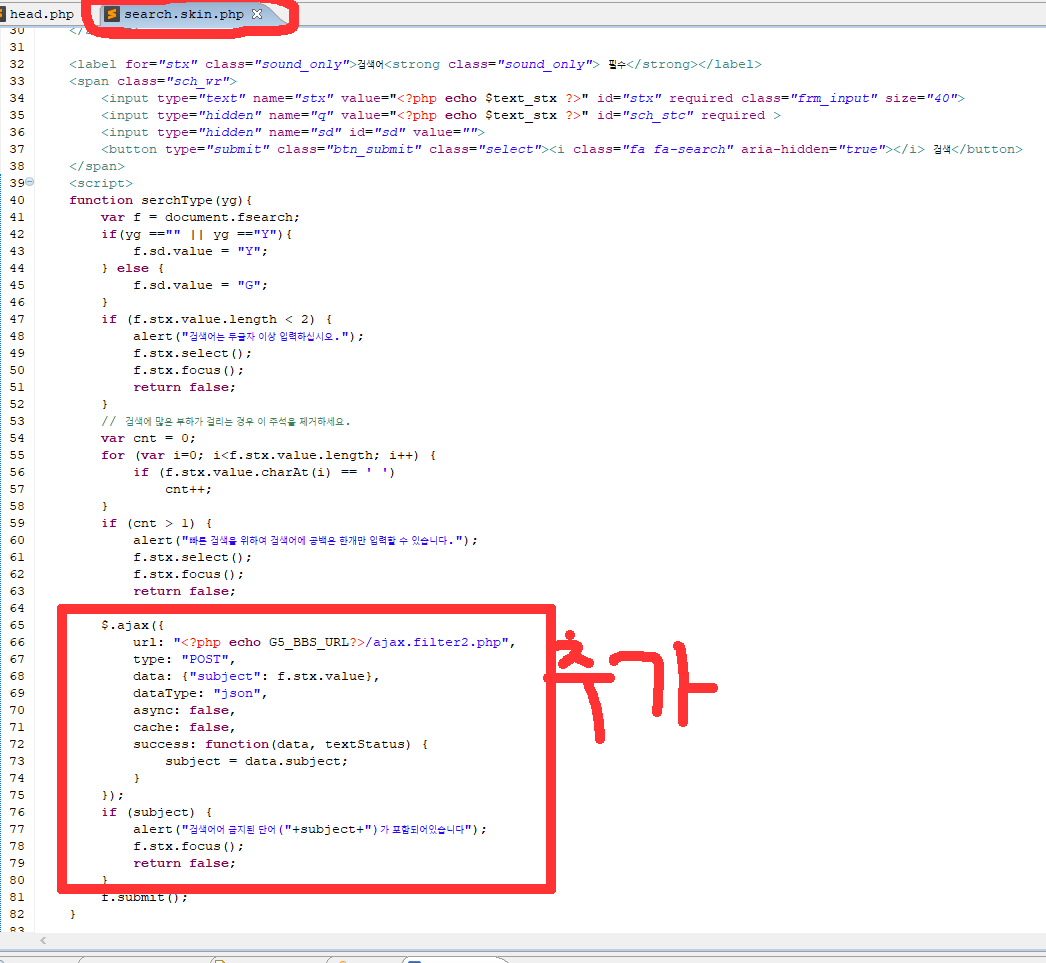Select the search.skin.php editor tab
The width and height of the screenshot is (1046, 963).
pos(183,14)
